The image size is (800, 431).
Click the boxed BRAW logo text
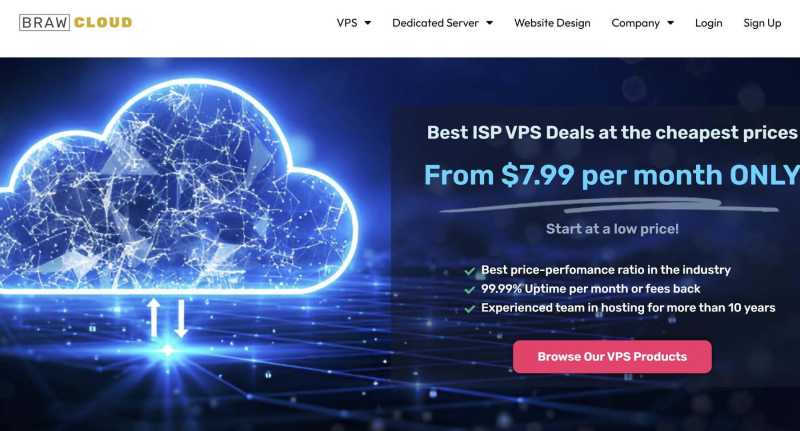tap(44, 22)
